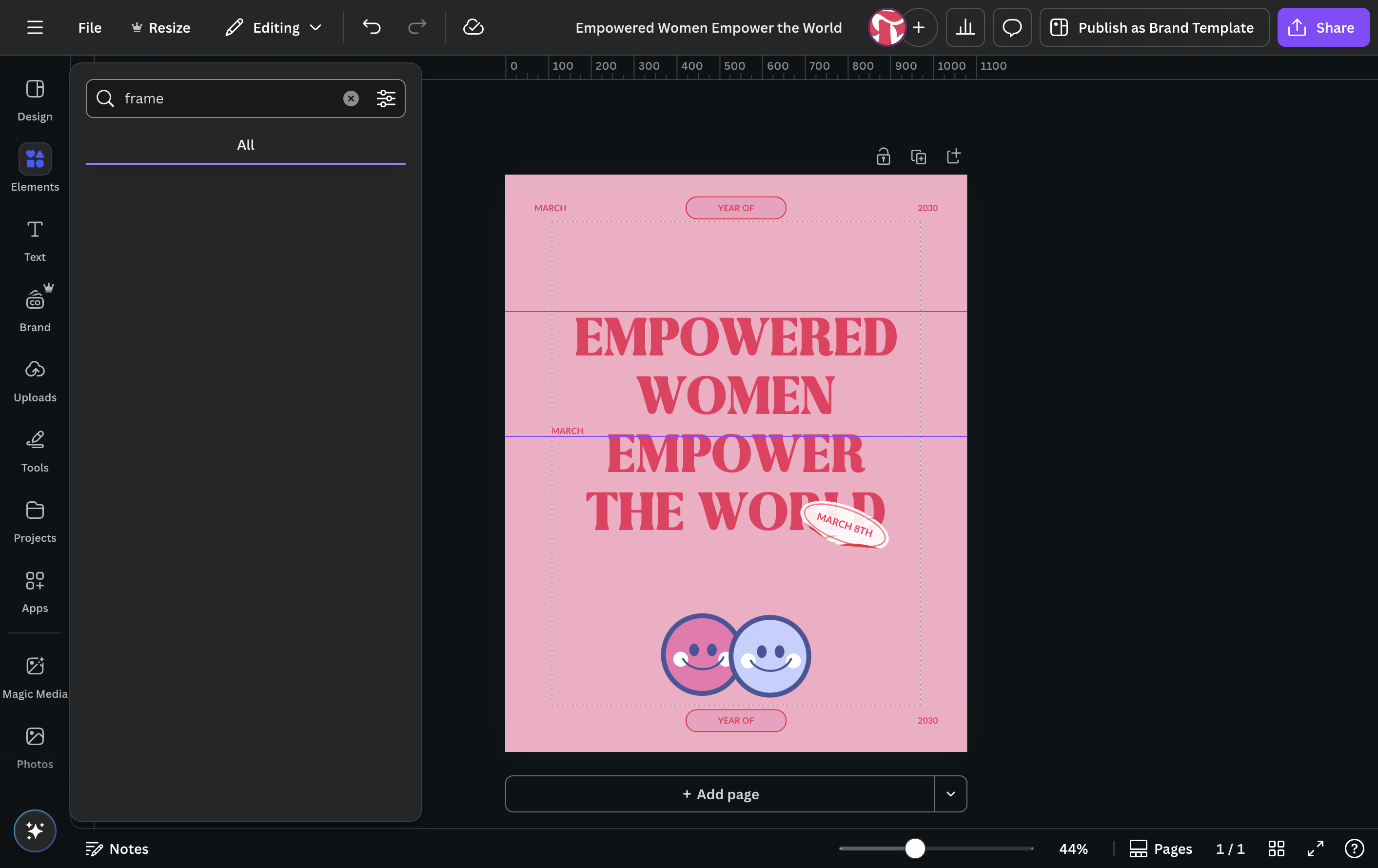
Task: Select the All results tab
Action: pos(245,145)
